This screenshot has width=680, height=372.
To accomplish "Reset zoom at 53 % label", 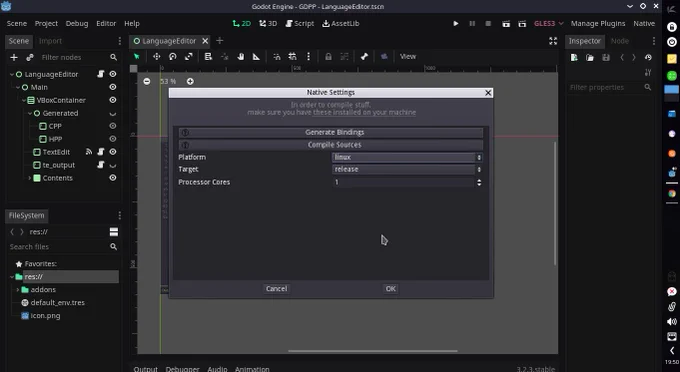I will [x=168, y=82].
